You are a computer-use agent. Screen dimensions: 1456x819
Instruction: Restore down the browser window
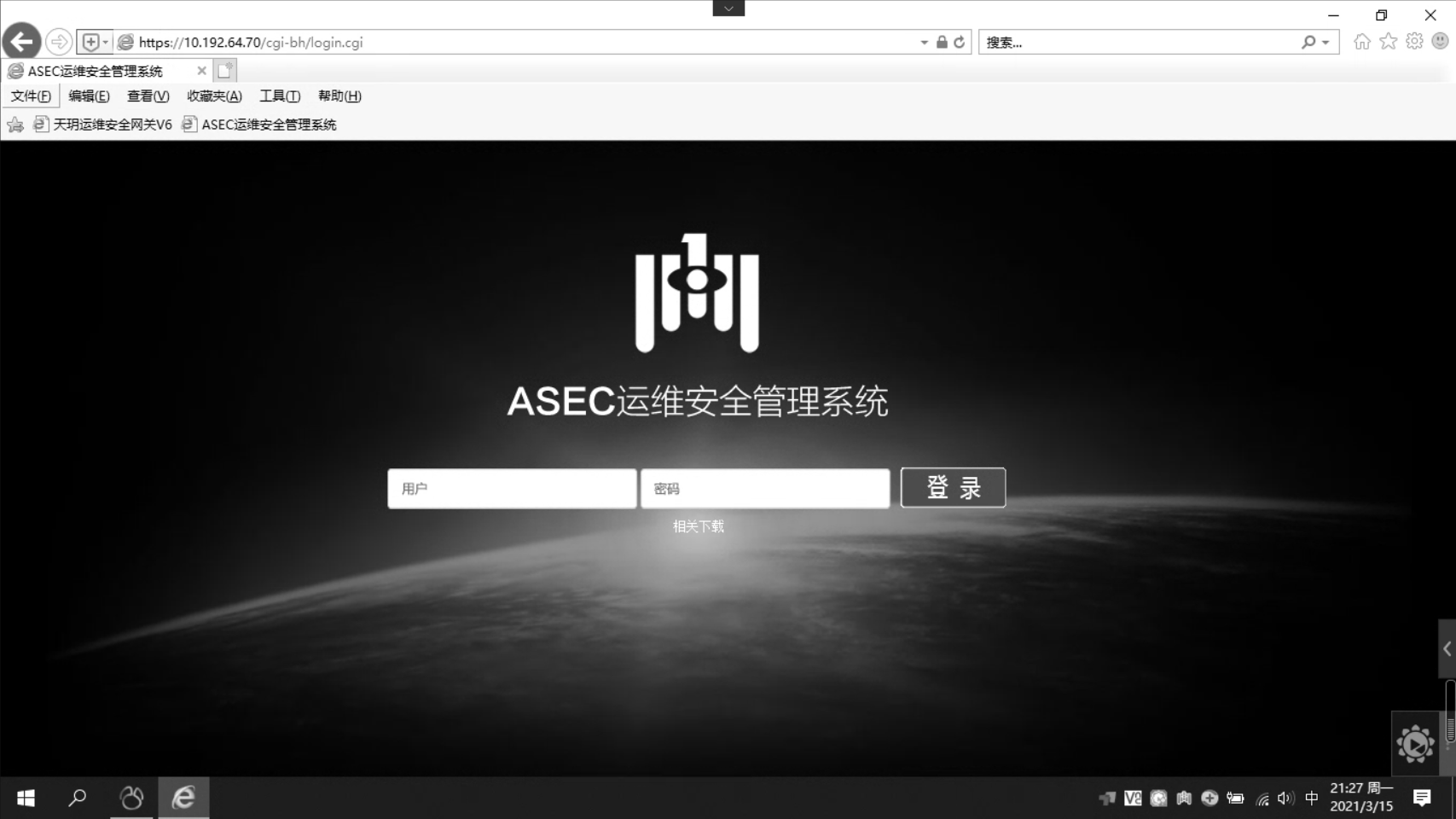coord(1382,15)
